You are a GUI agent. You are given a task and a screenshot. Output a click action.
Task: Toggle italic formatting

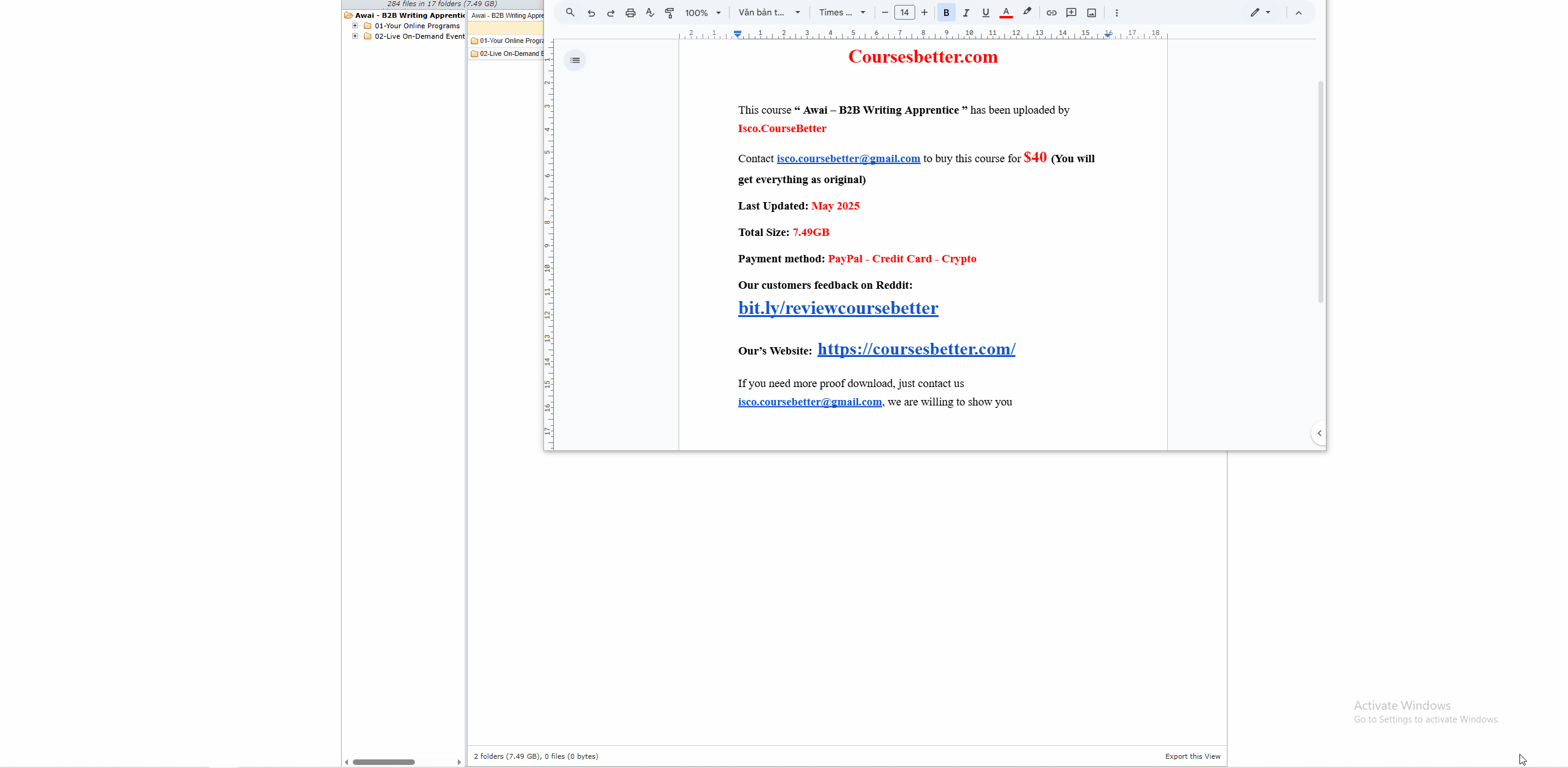click(x=966, y=12)
